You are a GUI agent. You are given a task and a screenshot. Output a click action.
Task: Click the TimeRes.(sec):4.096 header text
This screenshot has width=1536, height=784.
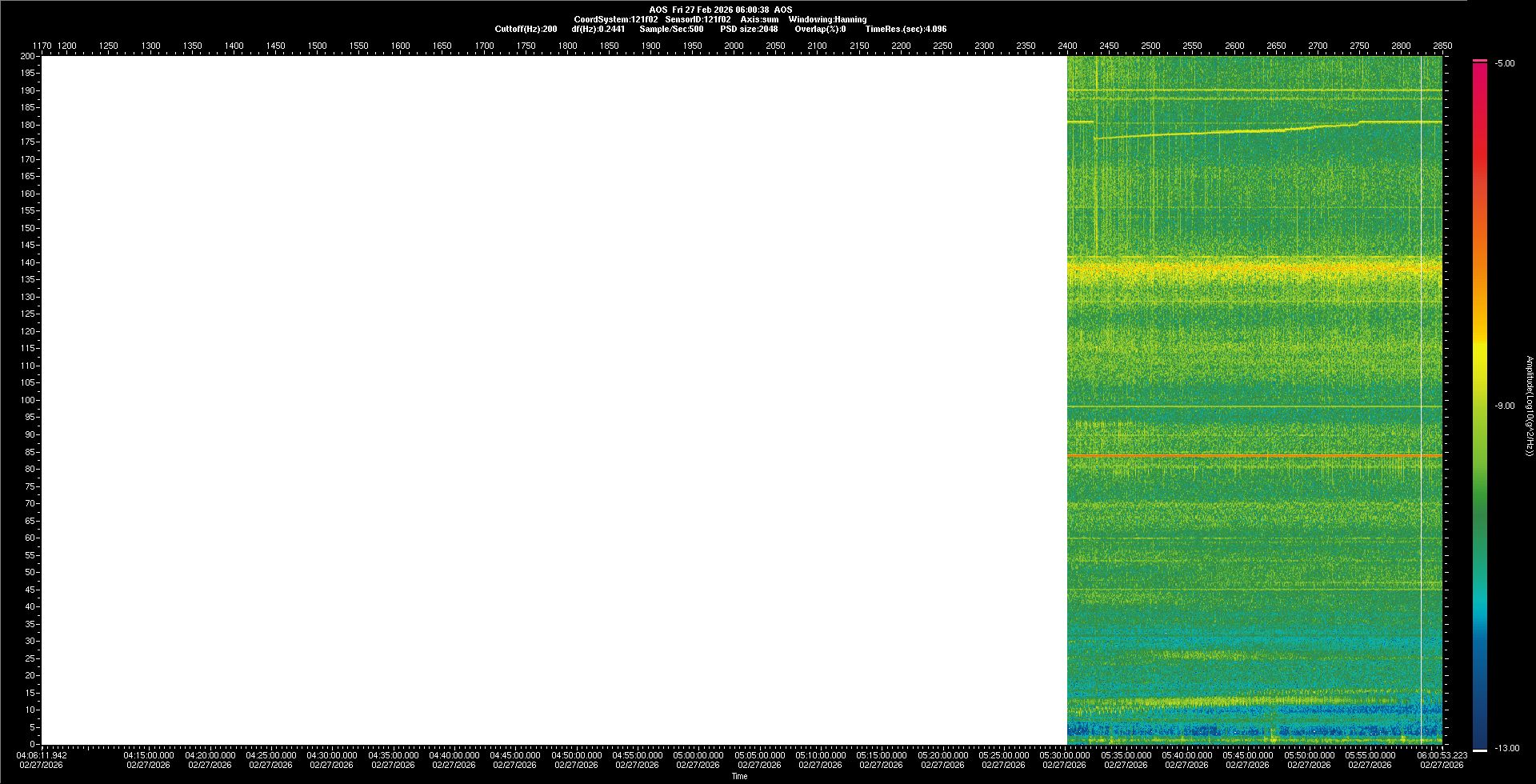point(906,29)
